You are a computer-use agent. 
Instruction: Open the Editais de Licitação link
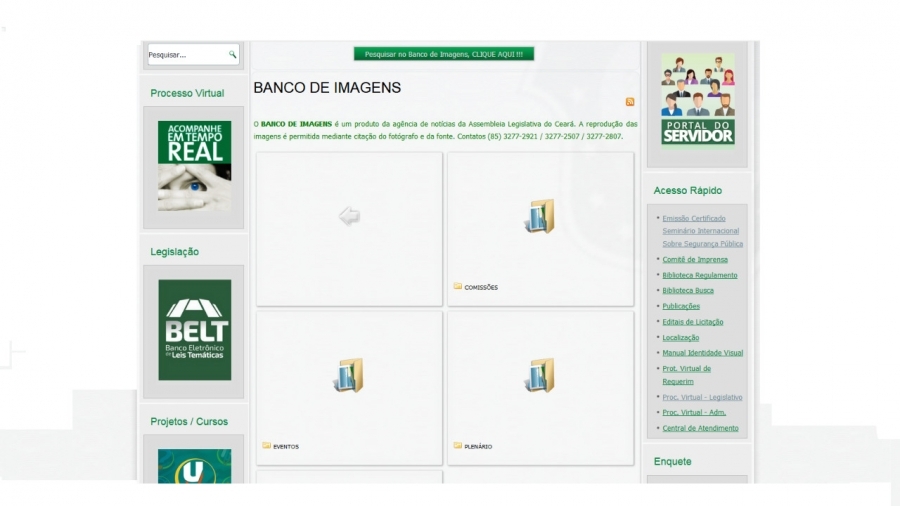(692, 322)
